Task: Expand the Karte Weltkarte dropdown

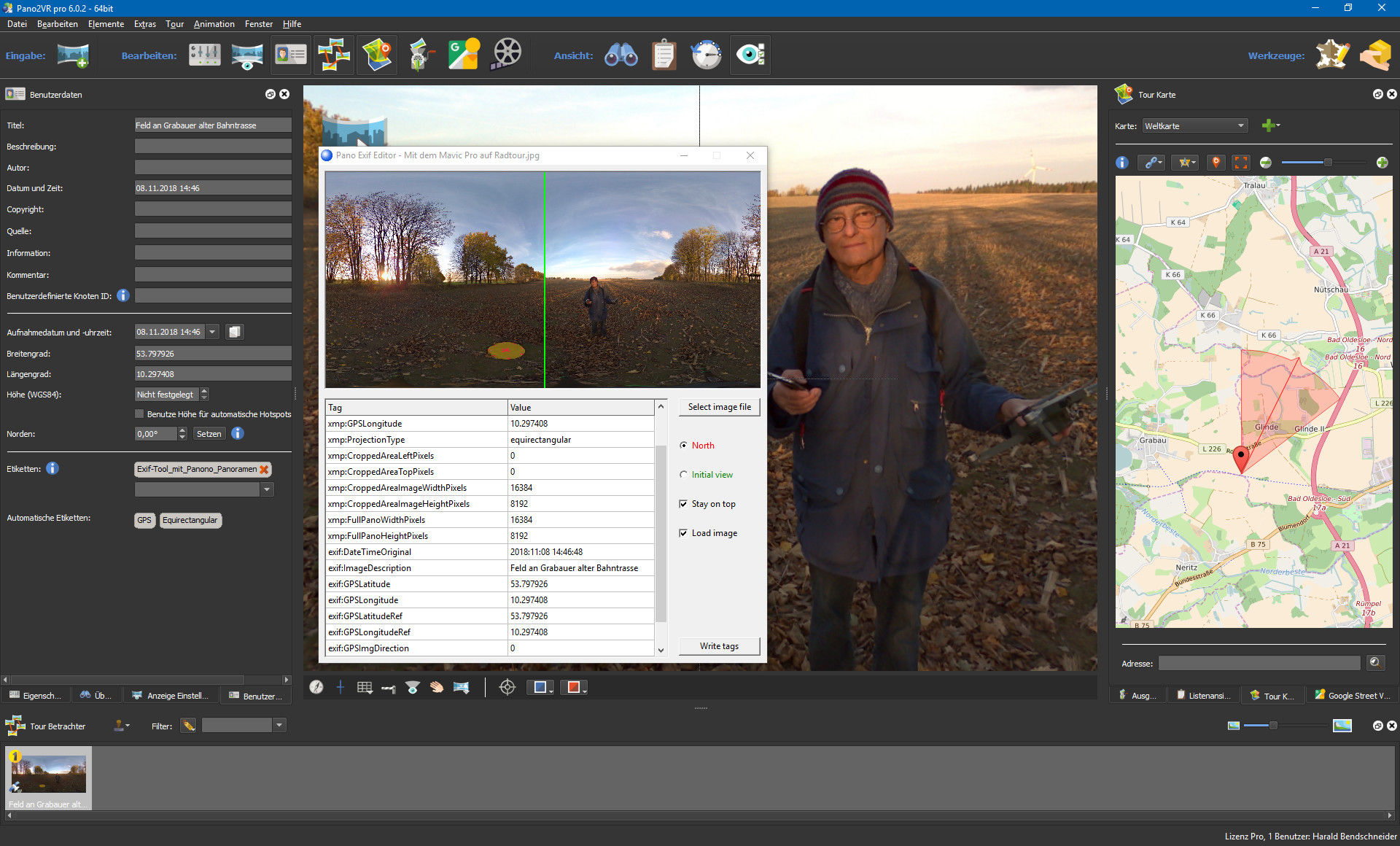Action: click(x=1240, y=126)
